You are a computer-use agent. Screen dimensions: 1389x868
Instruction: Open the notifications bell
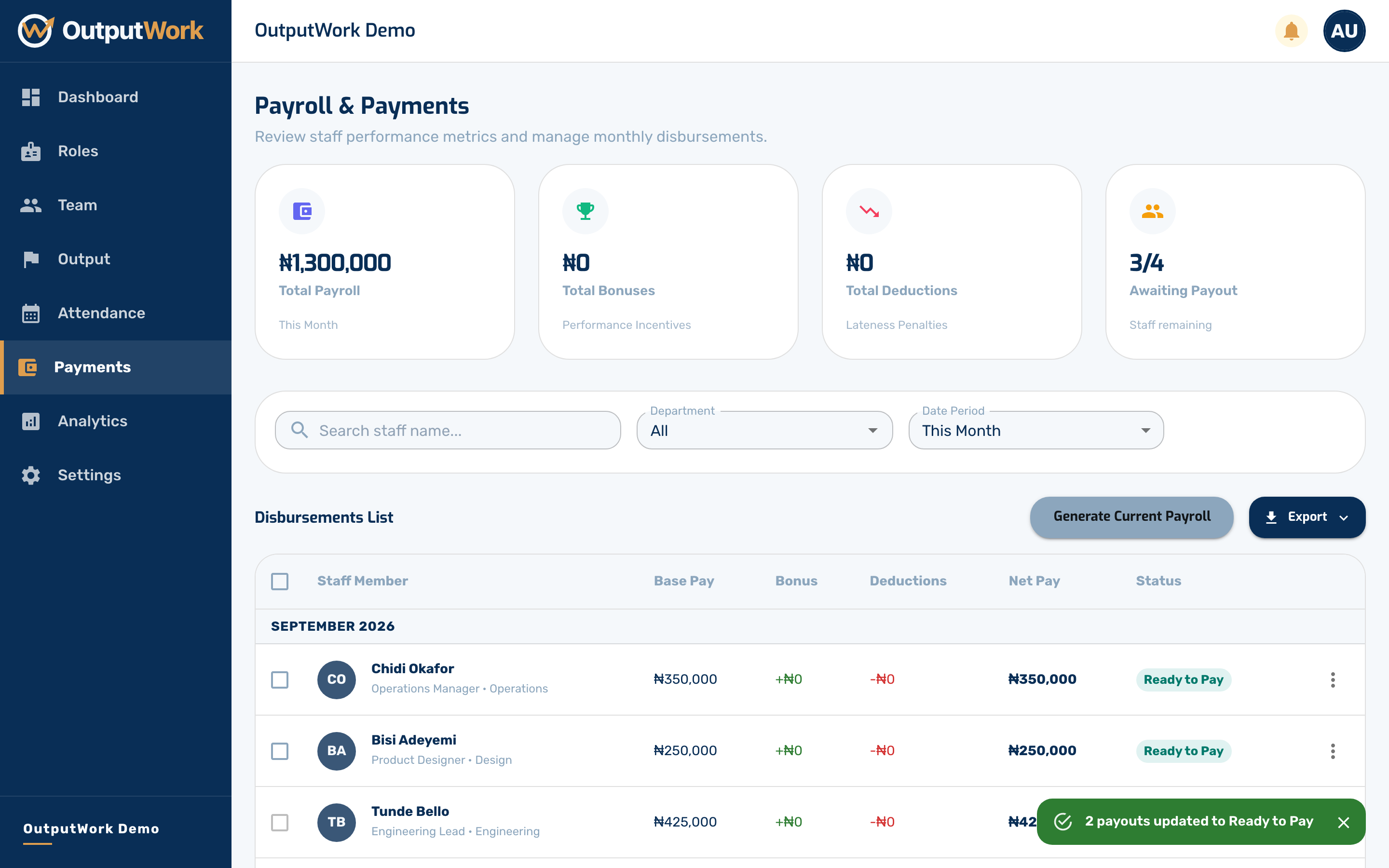[x=1291, y=31]
